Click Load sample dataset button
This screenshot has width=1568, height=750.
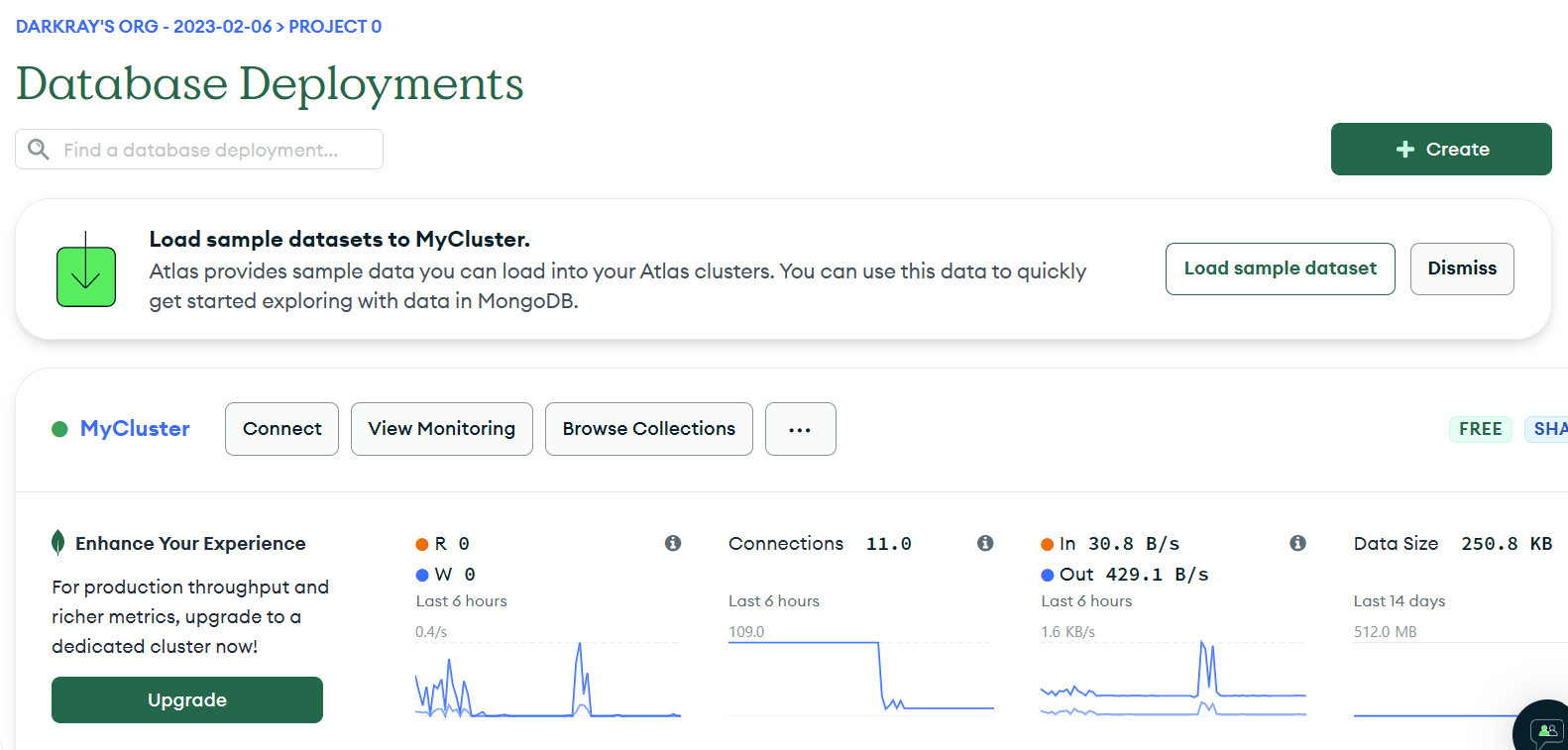[1281, 268]
